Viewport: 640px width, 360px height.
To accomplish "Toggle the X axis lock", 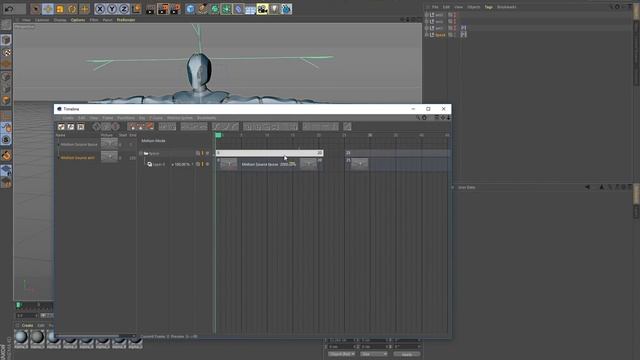I will (100, 9).
